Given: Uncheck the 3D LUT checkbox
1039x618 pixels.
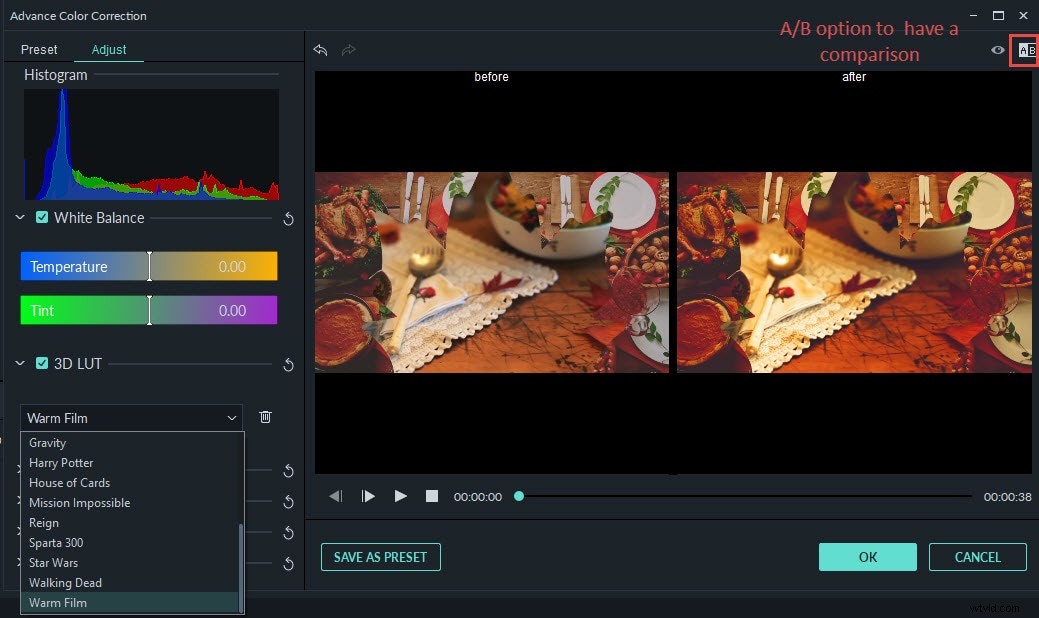Looking at the screenshot, I should (41, 363).
